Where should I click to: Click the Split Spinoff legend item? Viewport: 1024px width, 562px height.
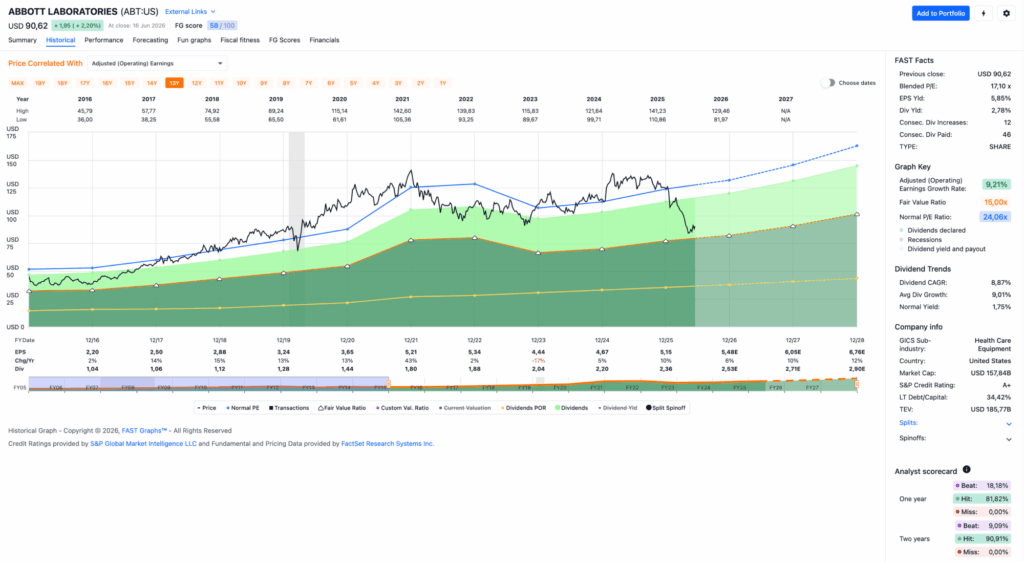tap(666, 408)
